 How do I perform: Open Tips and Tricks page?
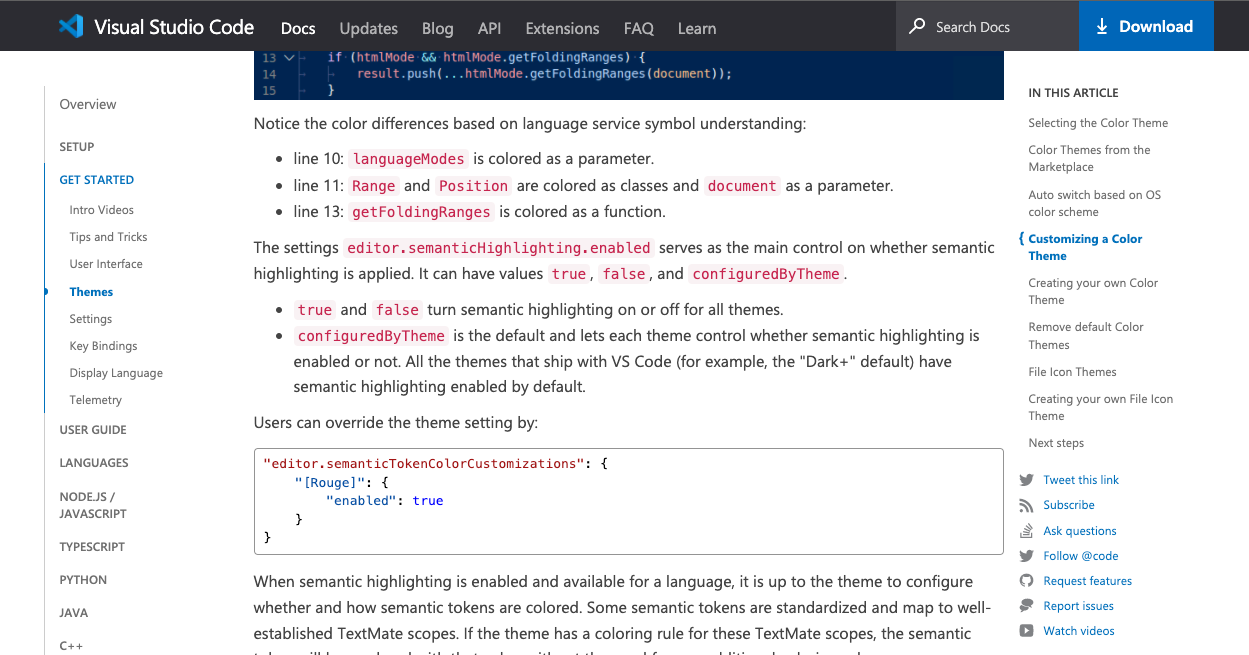[108, 237]
